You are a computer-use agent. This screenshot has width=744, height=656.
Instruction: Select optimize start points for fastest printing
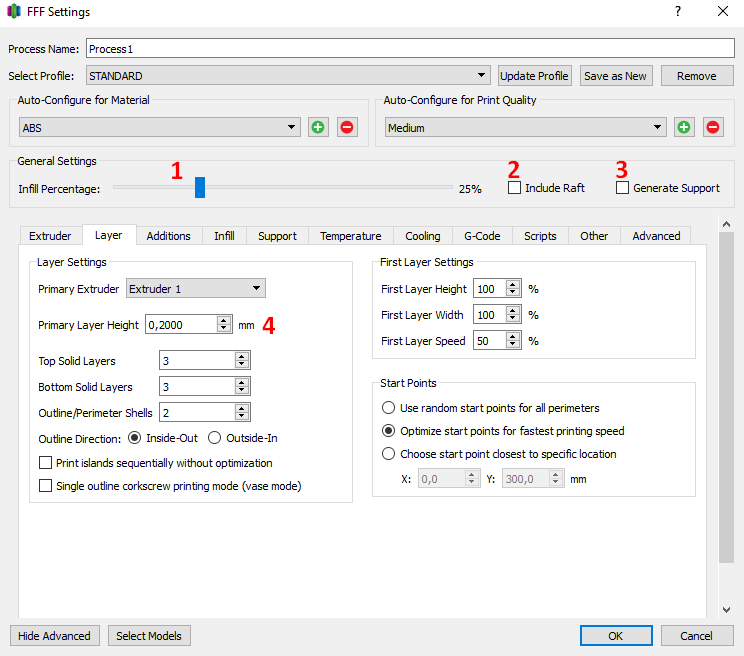point(389,431)
